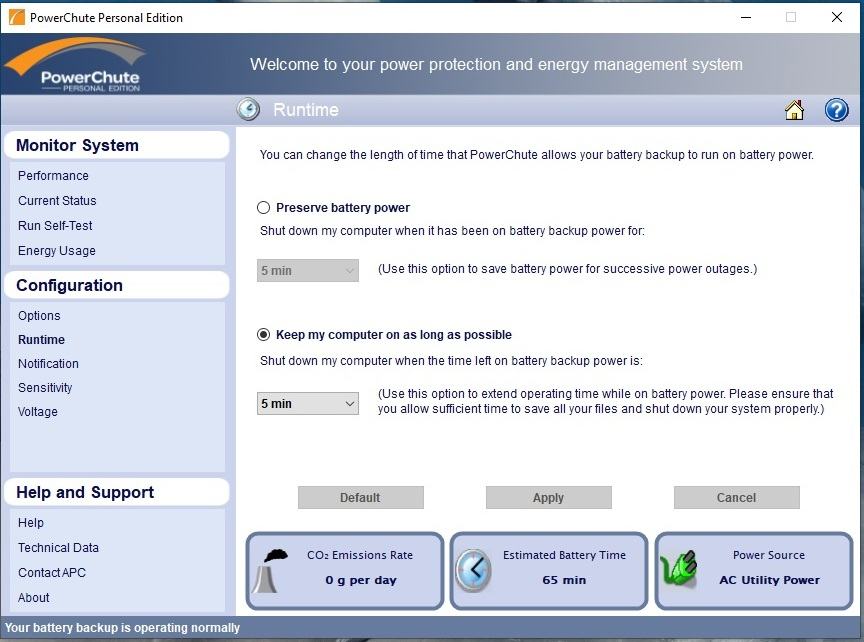864x642 pixels.
Task: Open Notification settings
Action: click(x=48, y=364)
